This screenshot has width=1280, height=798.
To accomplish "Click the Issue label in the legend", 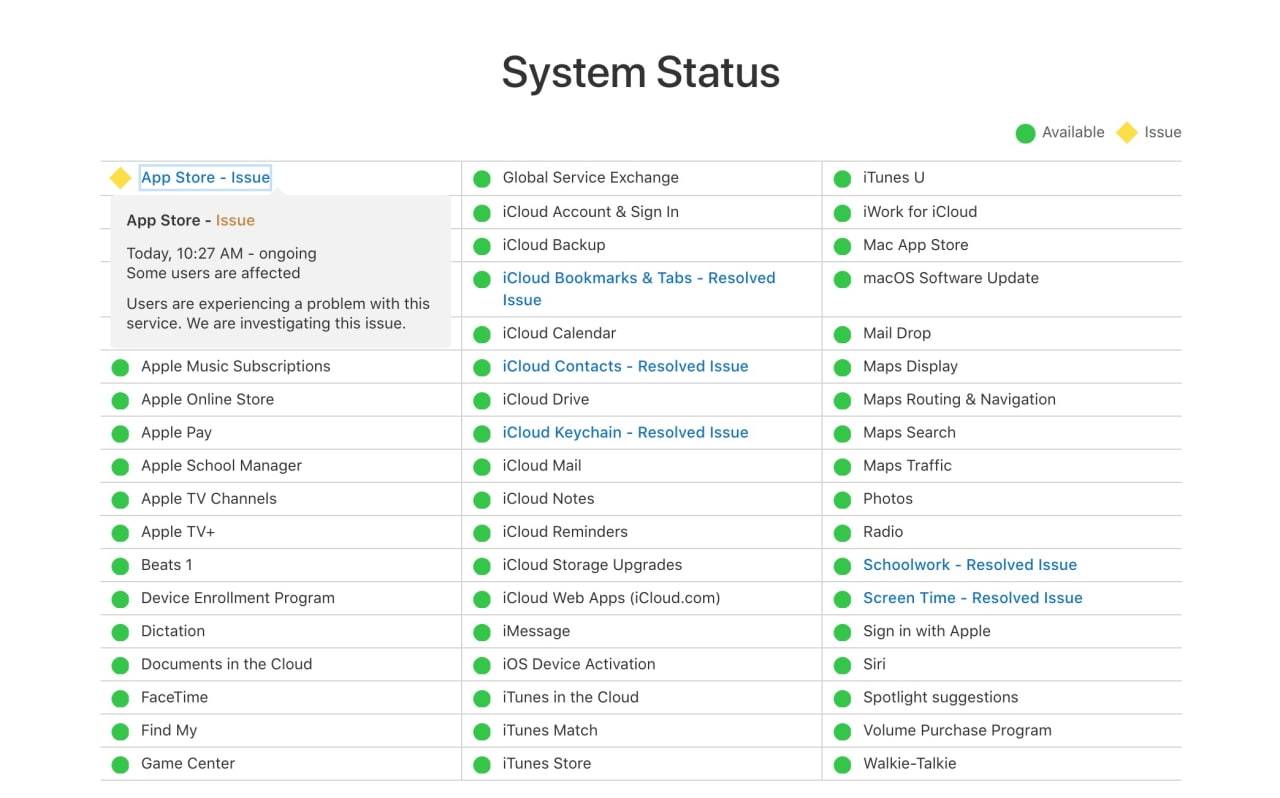I will tap(1163, 132).
